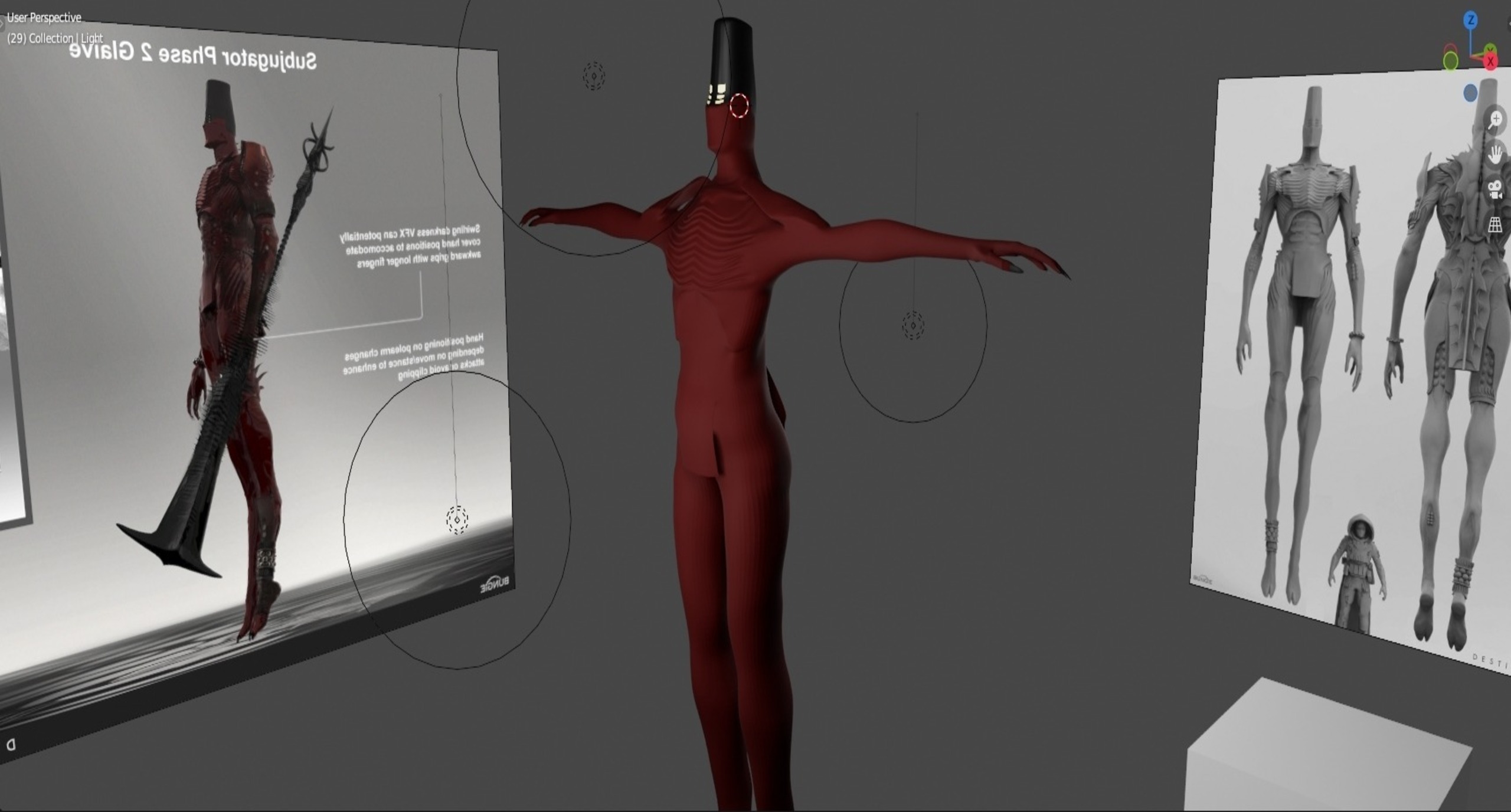Image resolution: width=1511 pixels, height=812 pixels.
Task: Select the highlighted light beside the black hat
Action: click(739, 106)
